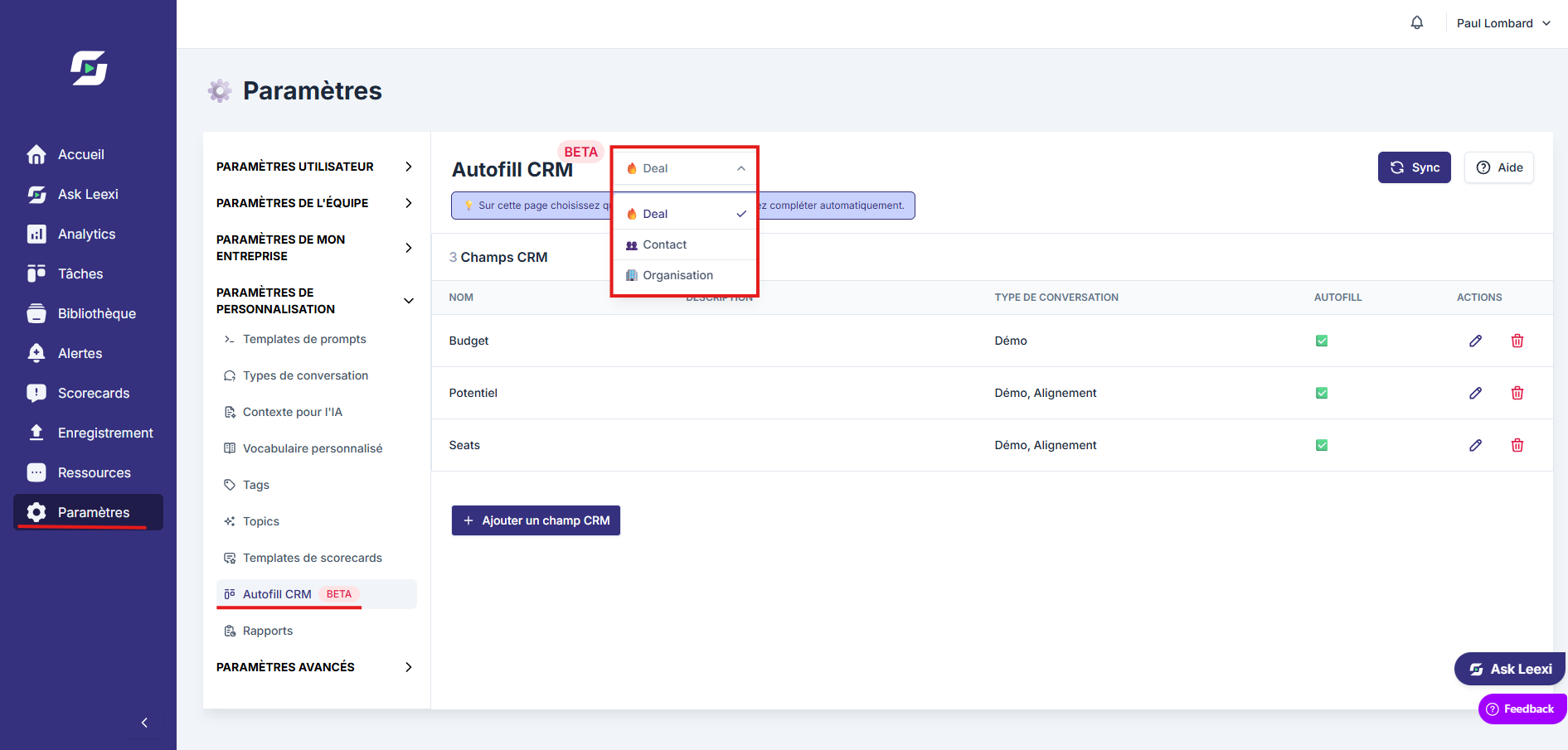1568x750 pixels.
Task: Open the Tâches section
Action: tap(88, 273)
